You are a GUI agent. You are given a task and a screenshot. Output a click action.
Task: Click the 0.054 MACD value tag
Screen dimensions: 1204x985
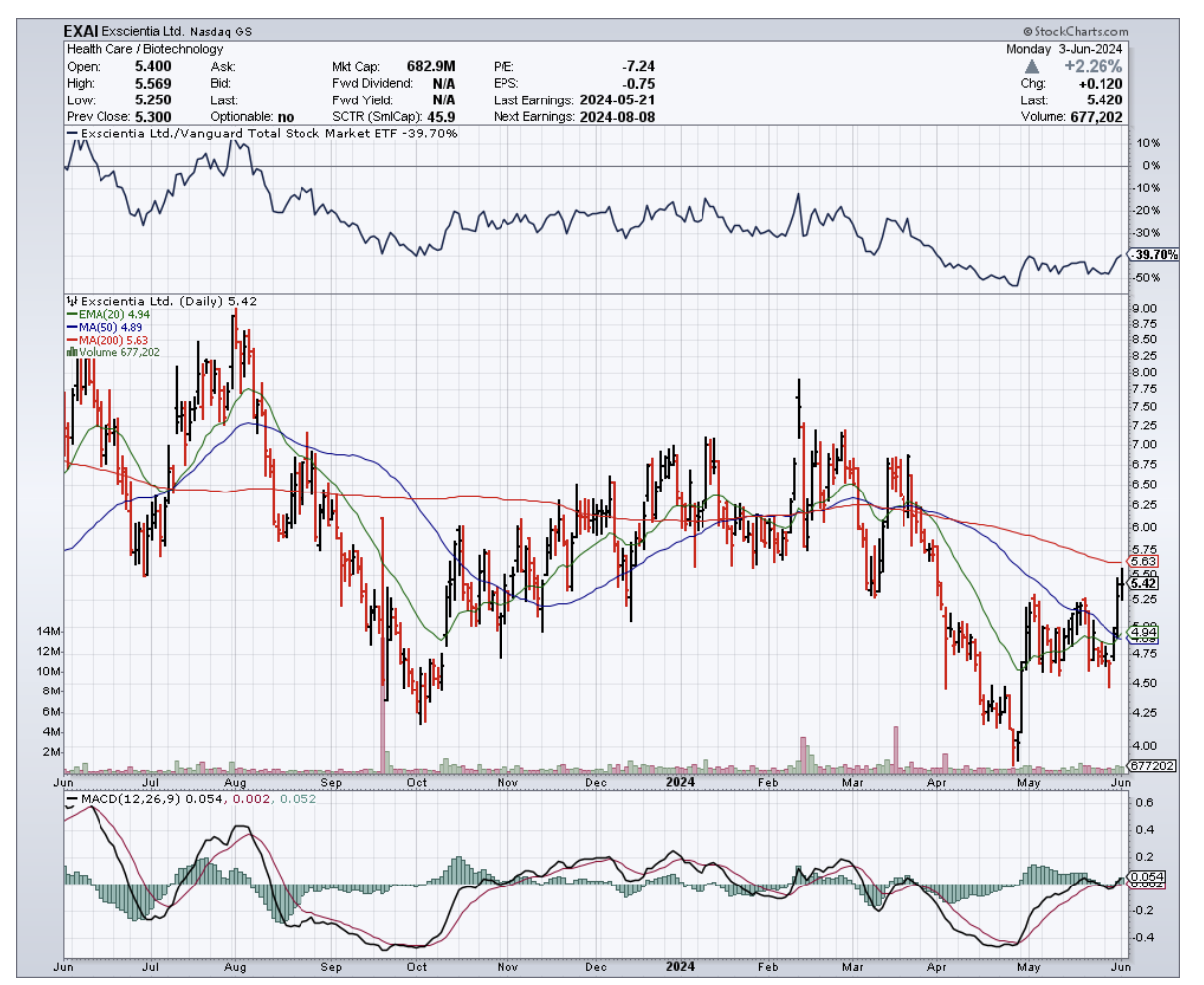point(1148,877)
